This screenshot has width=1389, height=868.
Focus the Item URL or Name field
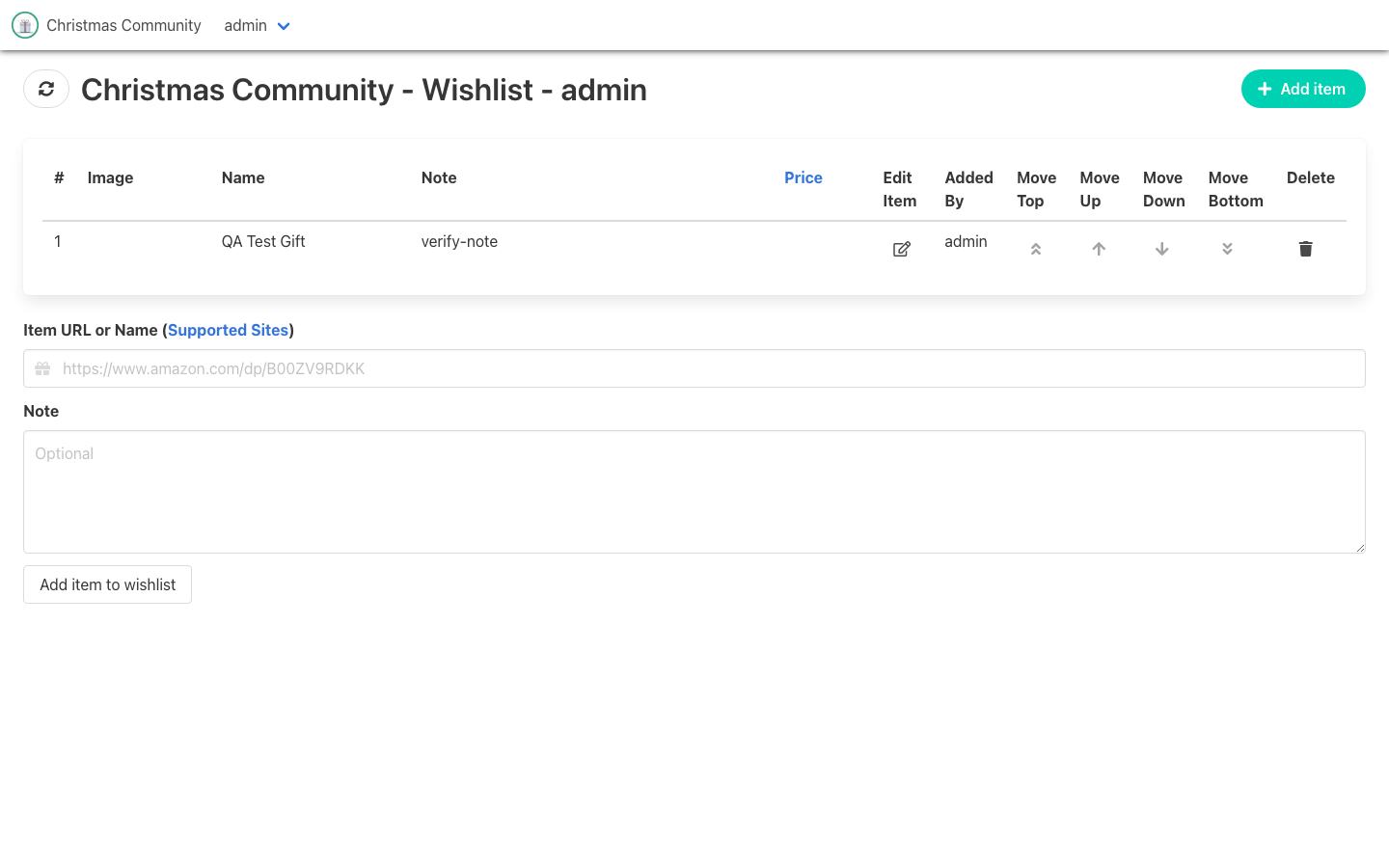694,368
